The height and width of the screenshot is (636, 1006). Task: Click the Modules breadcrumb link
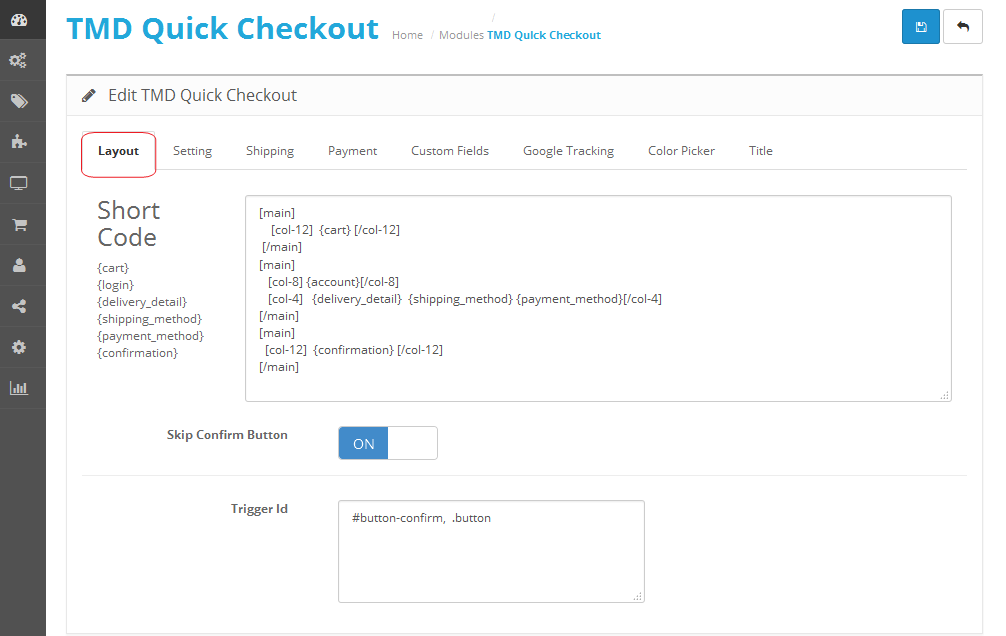click(x=461, y=35)
